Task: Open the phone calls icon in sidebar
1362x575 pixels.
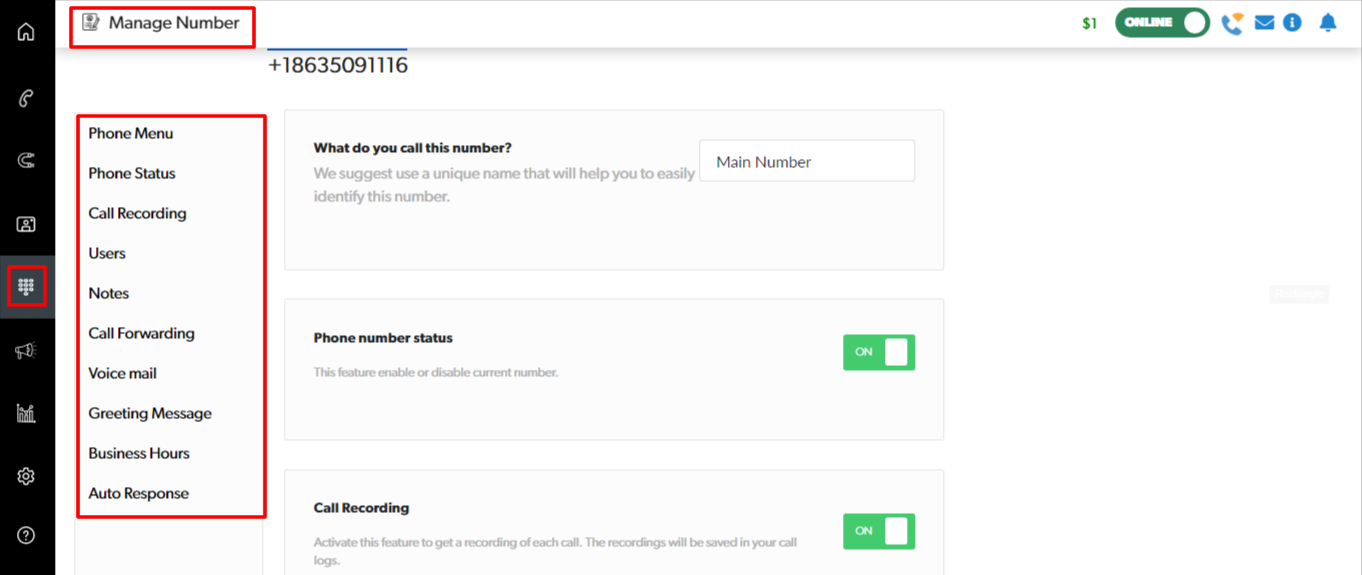Action: point(26,98)
